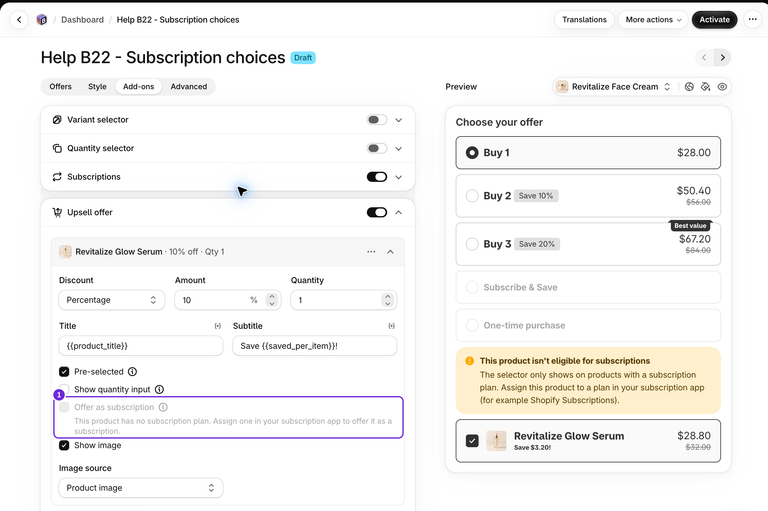Switch to the Style tab
This screenshot has width=768, height=511.
97,86
